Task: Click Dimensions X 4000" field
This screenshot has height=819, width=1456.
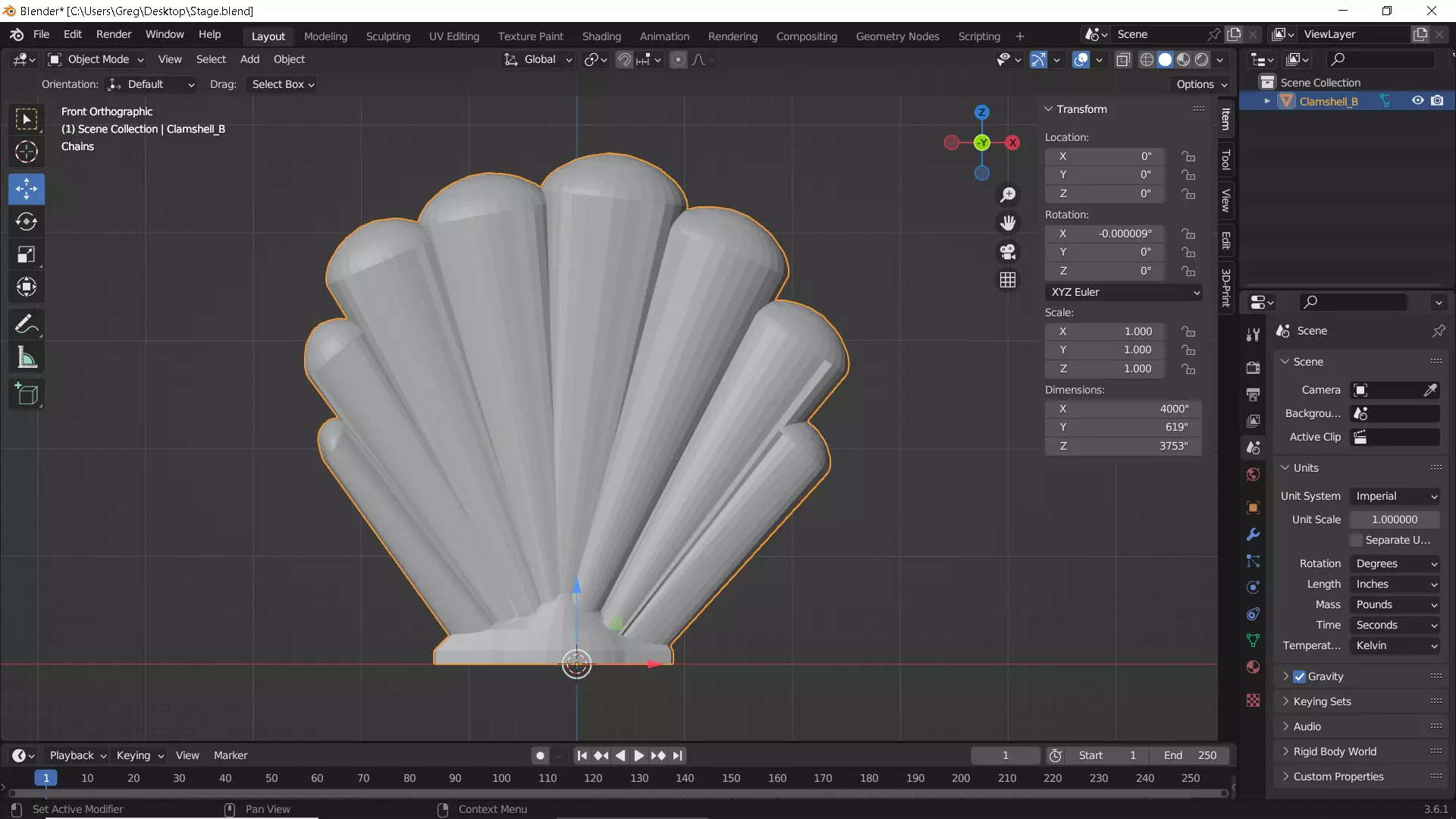Action: point(1124,409)
